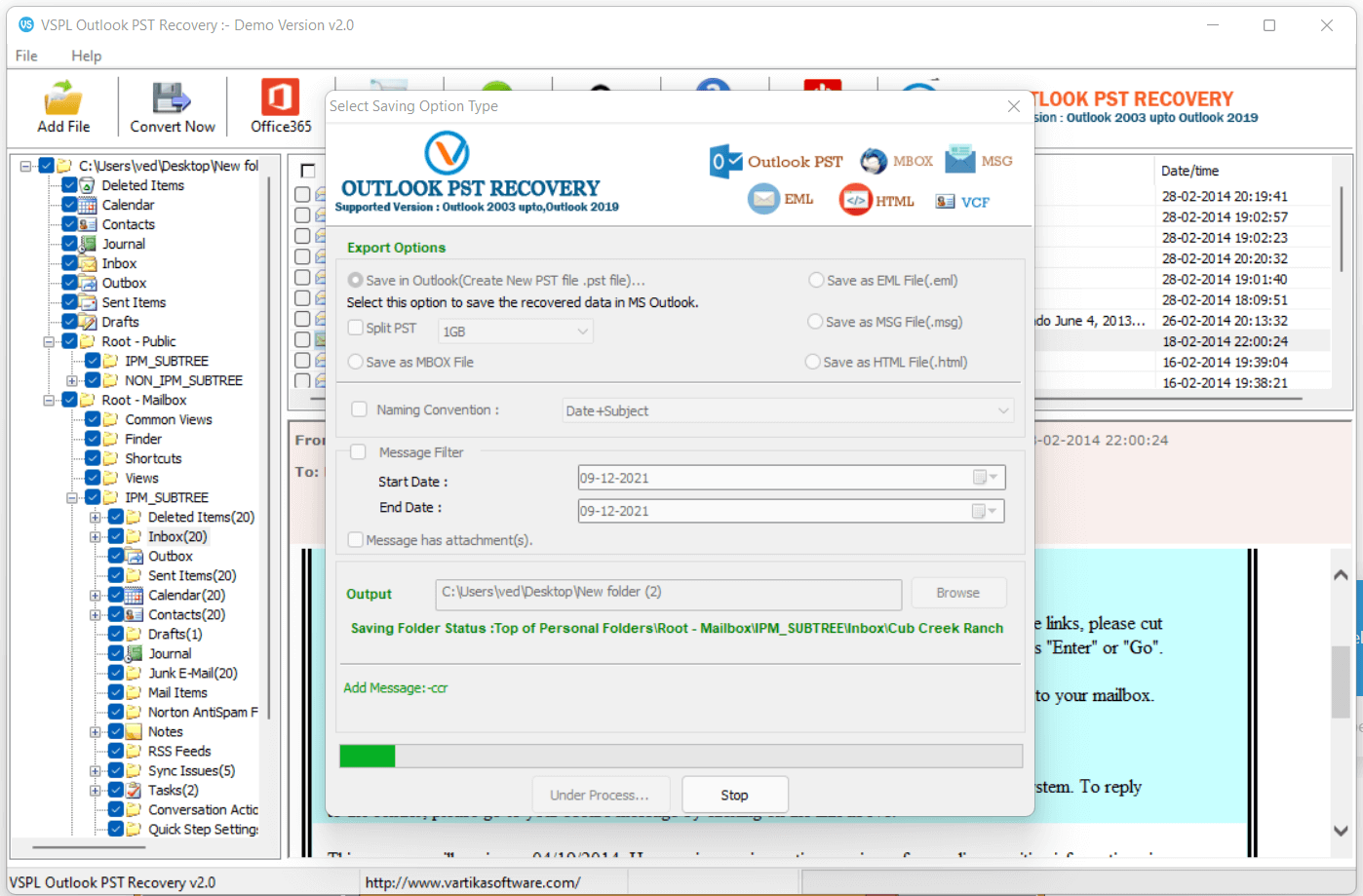1363x896 pixels.
Task: Click the Calendar(20) folder icon
Action: [x=135, y=595]
